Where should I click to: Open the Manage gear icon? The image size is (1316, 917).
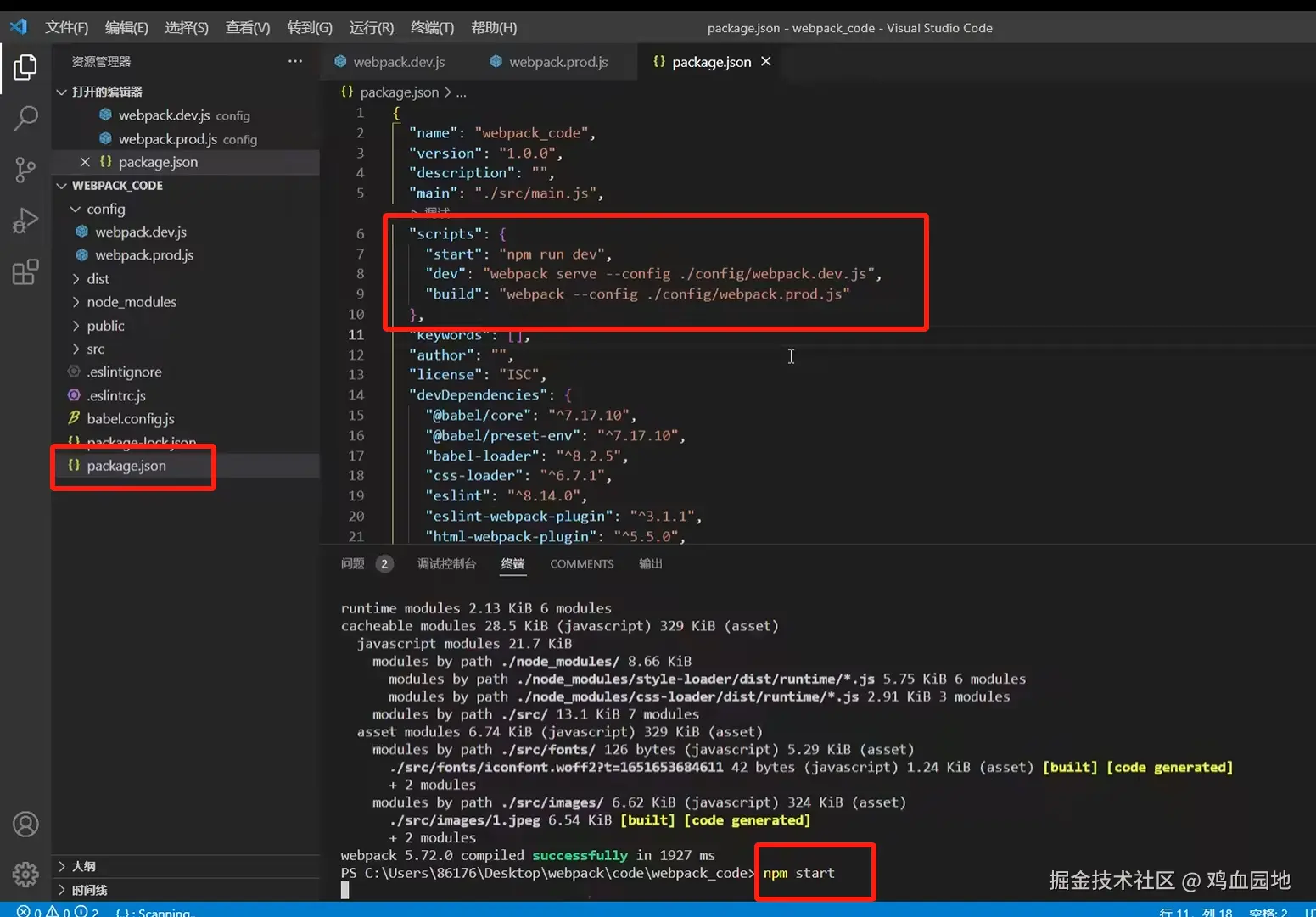coord(25,875)
